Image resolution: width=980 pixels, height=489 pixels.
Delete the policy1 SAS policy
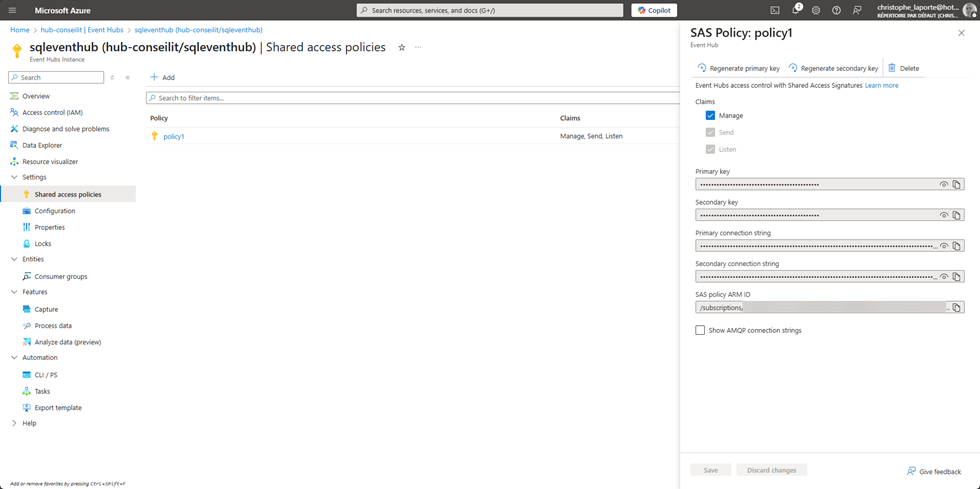[904, 68]
